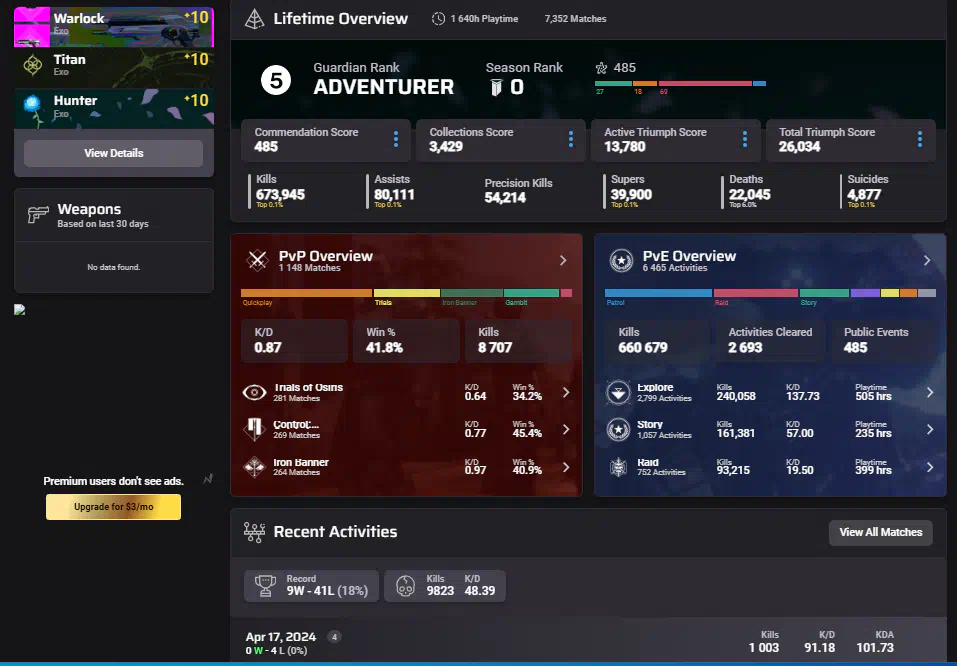
Task: Click the PvE Overview vanguard icon
Action: [x=621, y=261]
